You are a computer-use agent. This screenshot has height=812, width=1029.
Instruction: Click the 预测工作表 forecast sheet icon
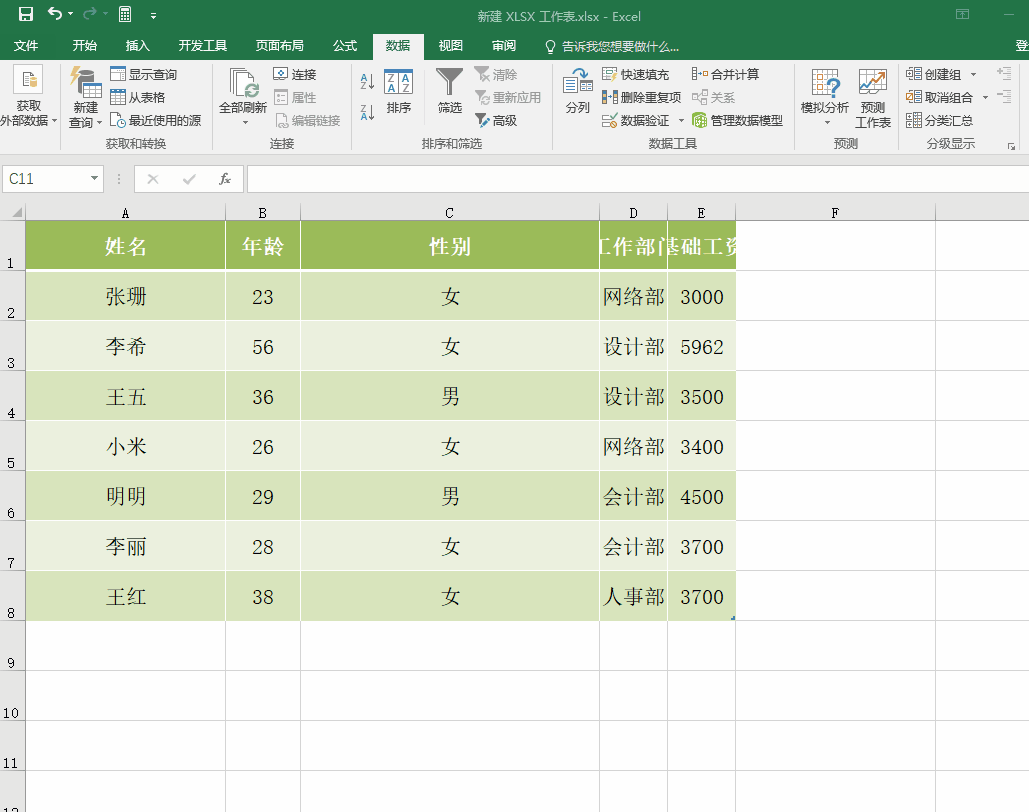click(873, 83)
